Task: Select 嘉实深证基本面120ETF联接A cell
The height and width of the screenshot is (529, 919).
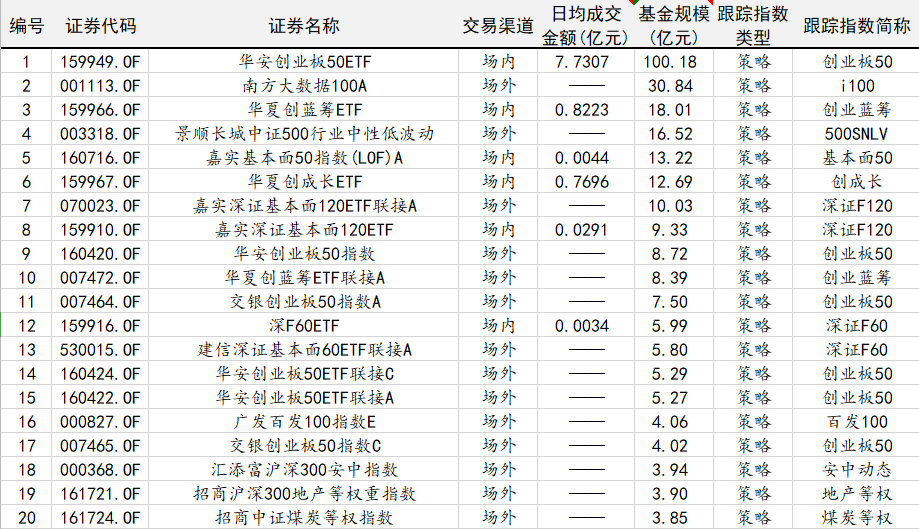Action: [x=304, y=206]
